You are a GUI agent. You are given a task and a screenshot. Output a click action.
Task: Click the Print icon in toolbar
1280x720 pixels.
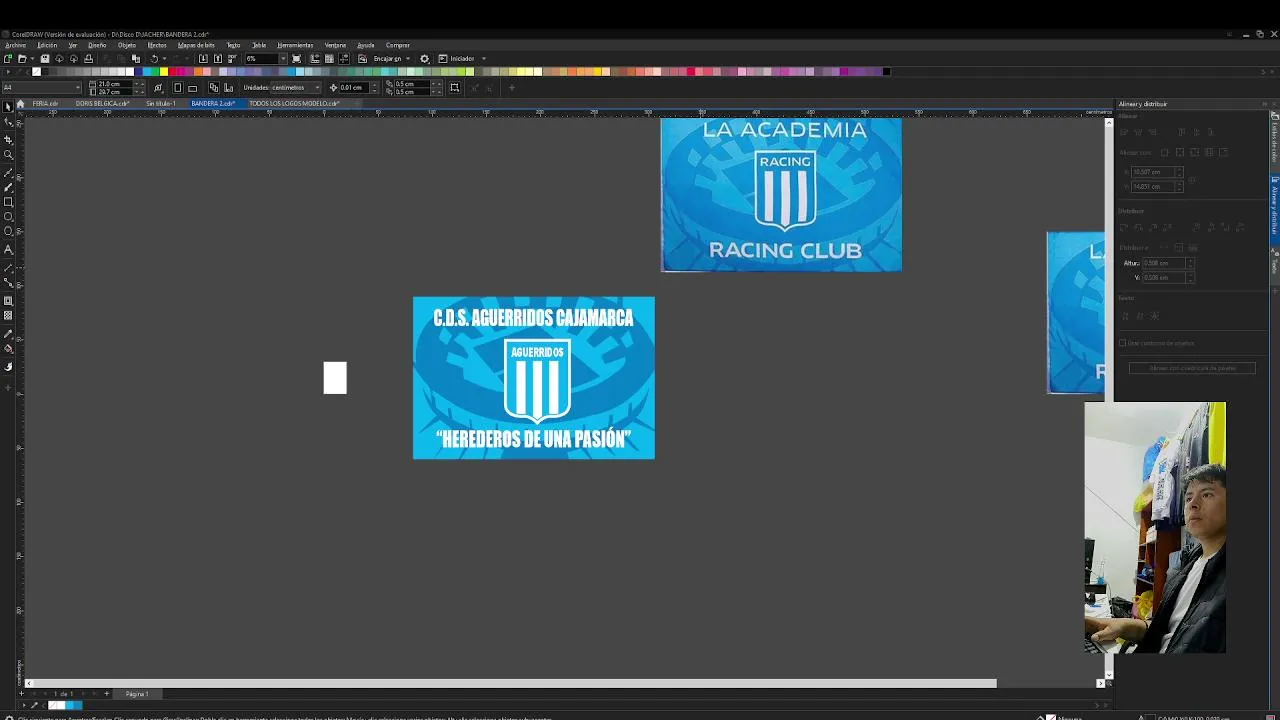click(x=89, y=58)
